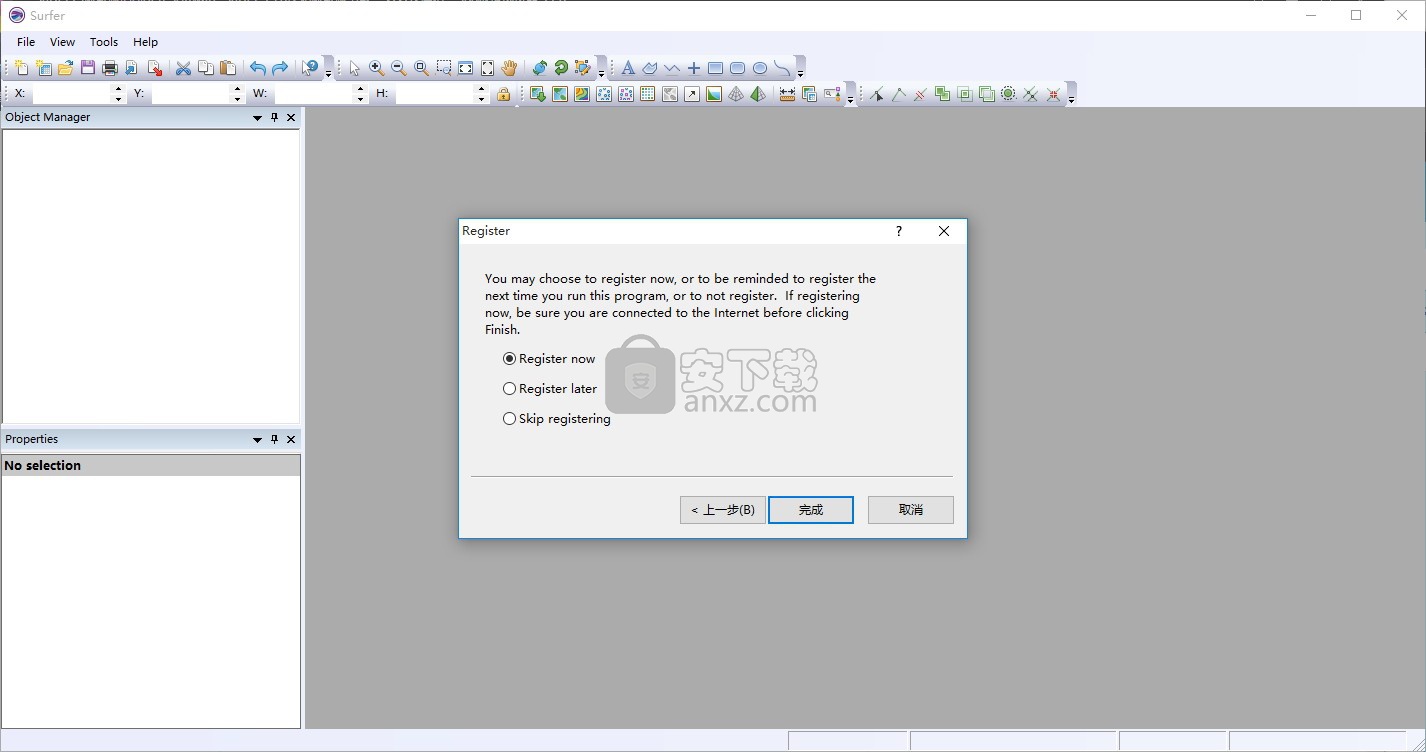Open a file with the folder icon

coord(66,68)
